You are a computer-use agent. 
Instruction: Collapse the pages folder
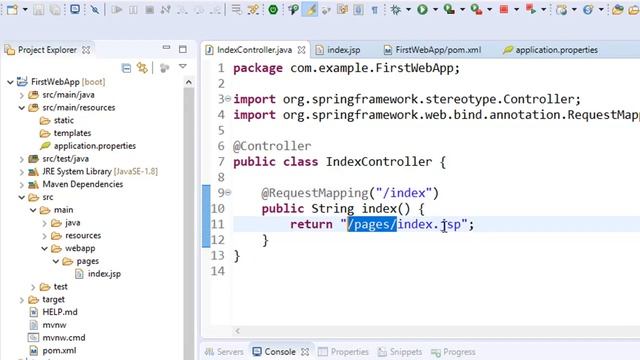[56, 261]
